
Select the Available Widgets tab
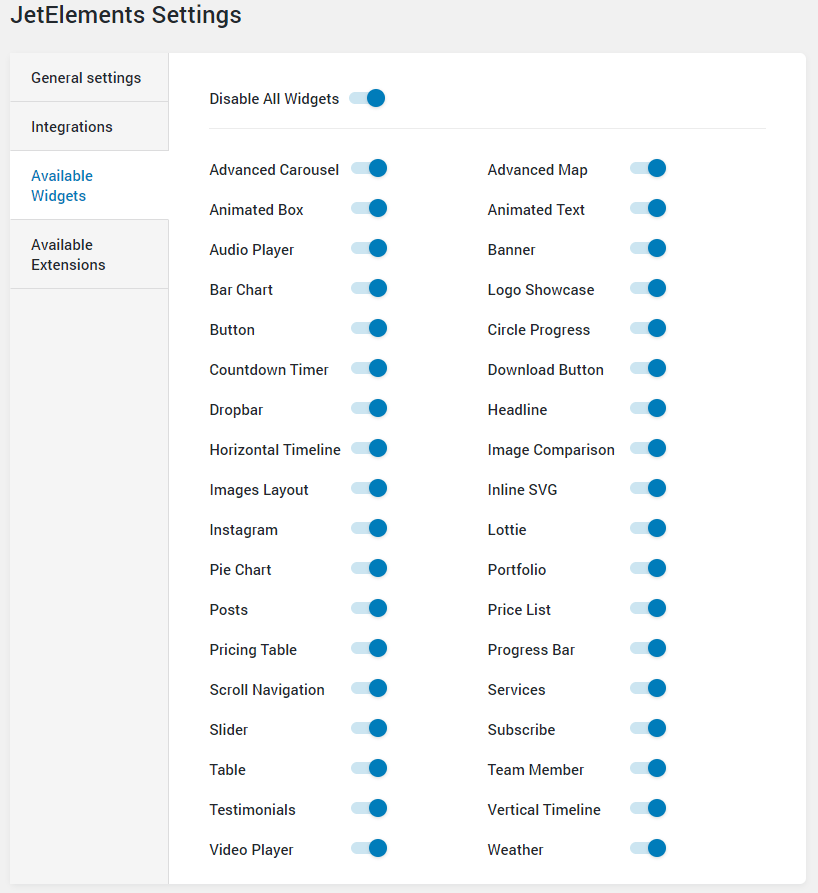coord(62,186)
